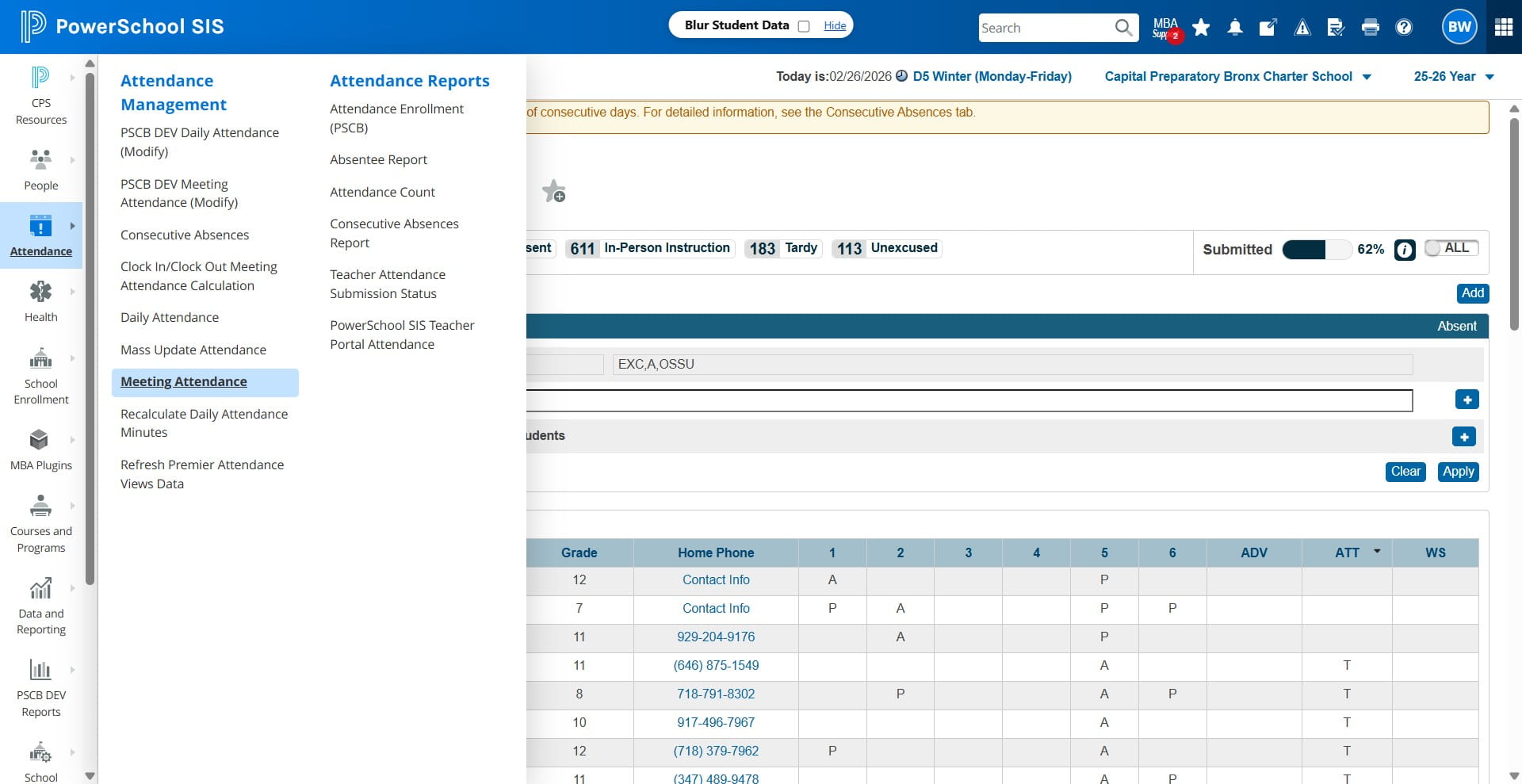The image size is (1522, 784).
Task: Open the Health sidebar section
Action: [x=41, y=301]
